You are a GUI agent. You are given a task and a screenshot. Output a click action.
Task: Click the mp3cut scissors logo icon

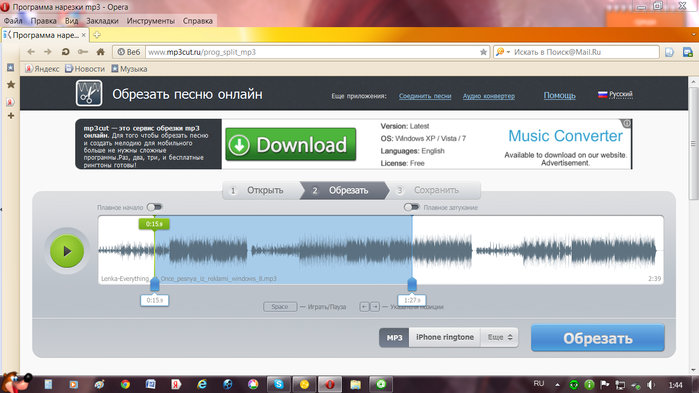(x=89, y=93)
